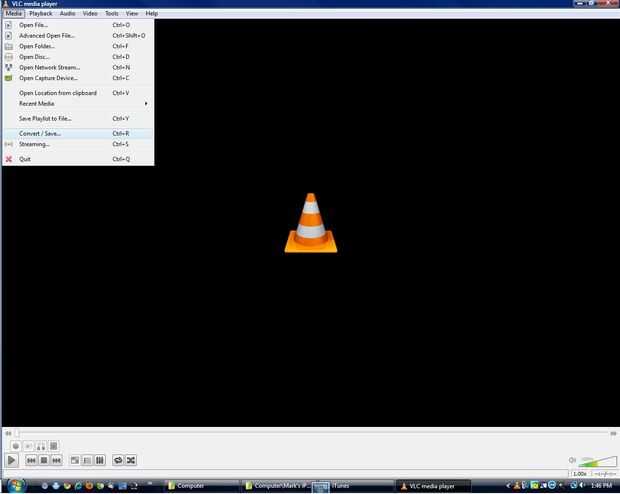Open the Tools menu
The width and height of the screenshot is (620, 494).
click(x=112, y=13)
